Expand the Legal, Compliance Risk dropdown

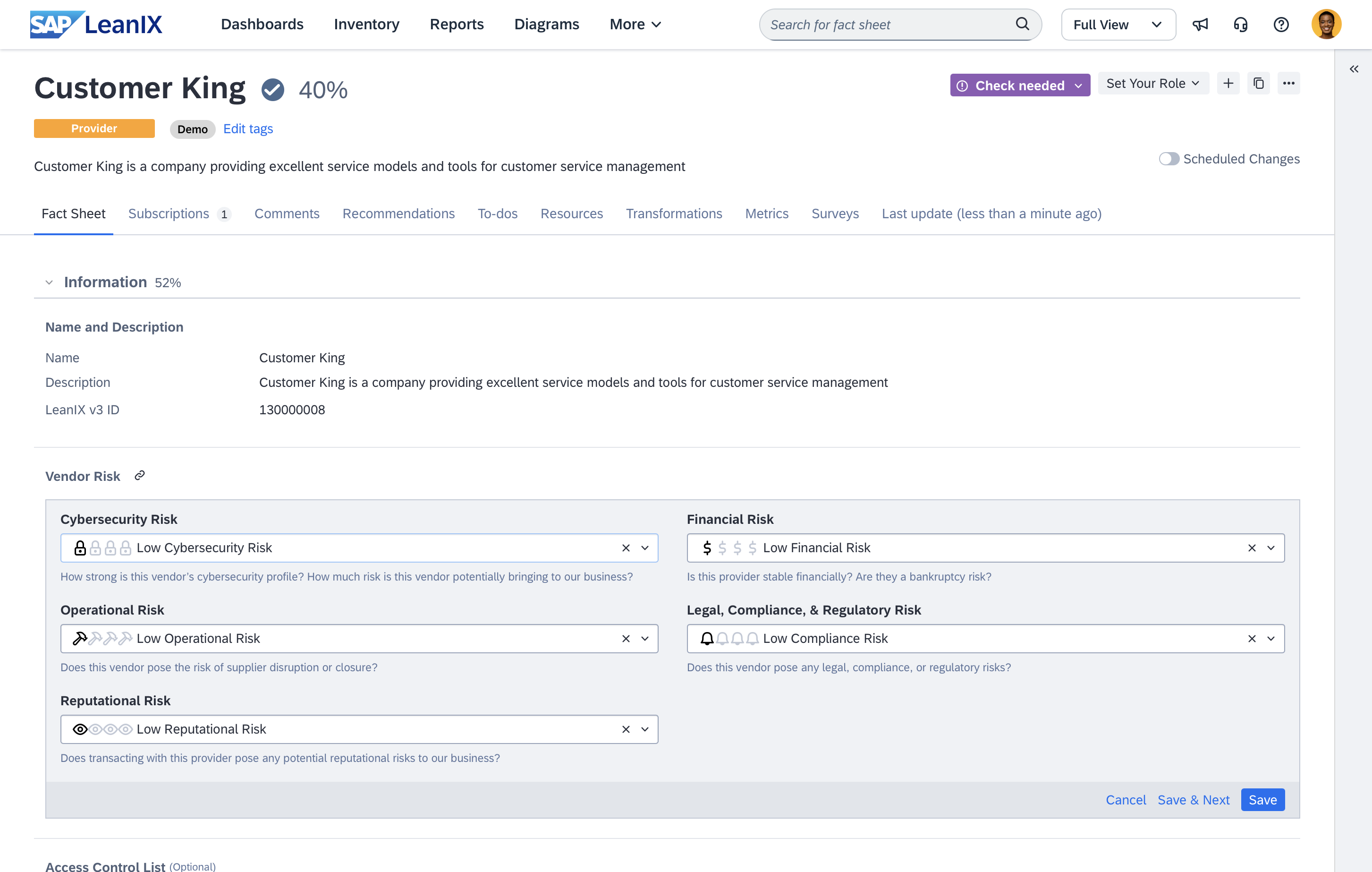pos(1270,638)
